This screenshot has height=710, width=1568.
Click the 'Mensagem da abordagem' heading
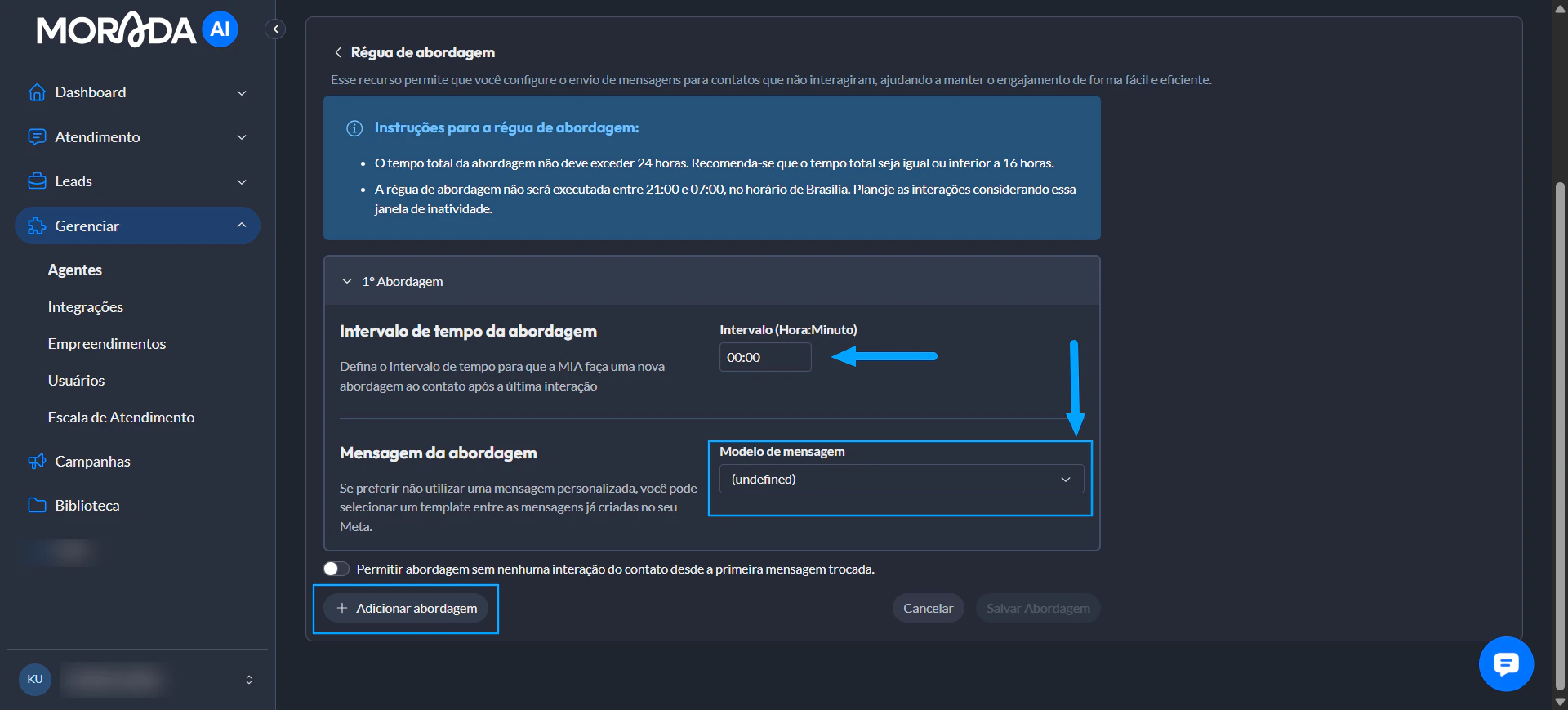pos(439,453)
